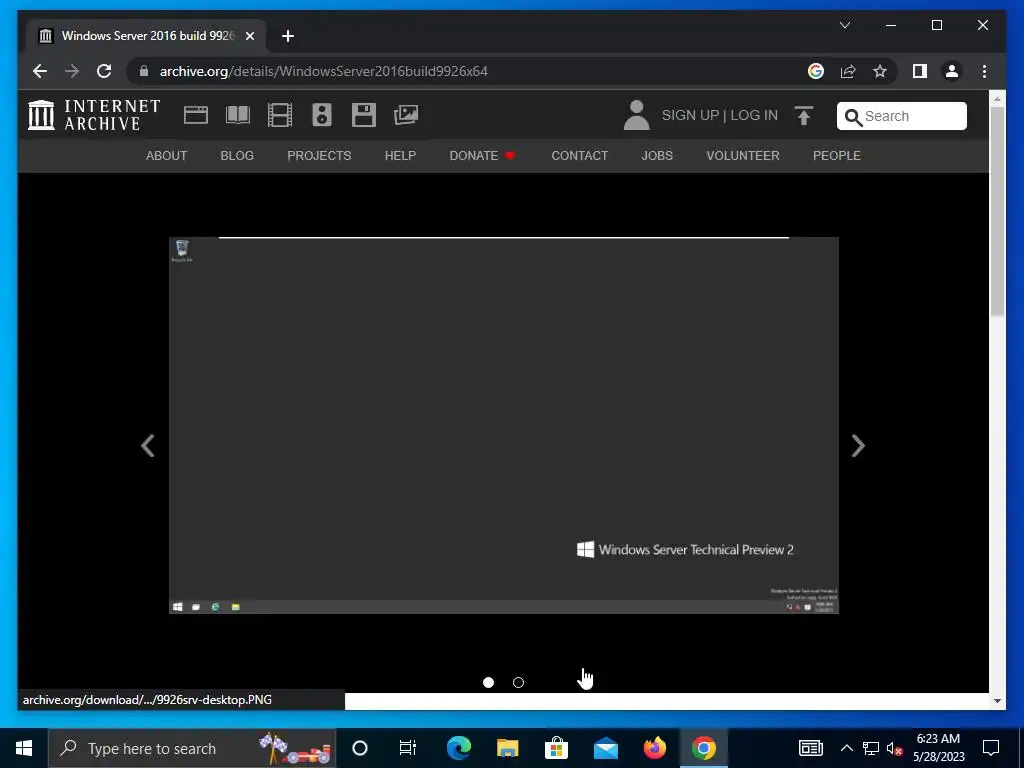Open the Images icon in header
Viewport: 1024px width, 768px height.
coord(406,115)
